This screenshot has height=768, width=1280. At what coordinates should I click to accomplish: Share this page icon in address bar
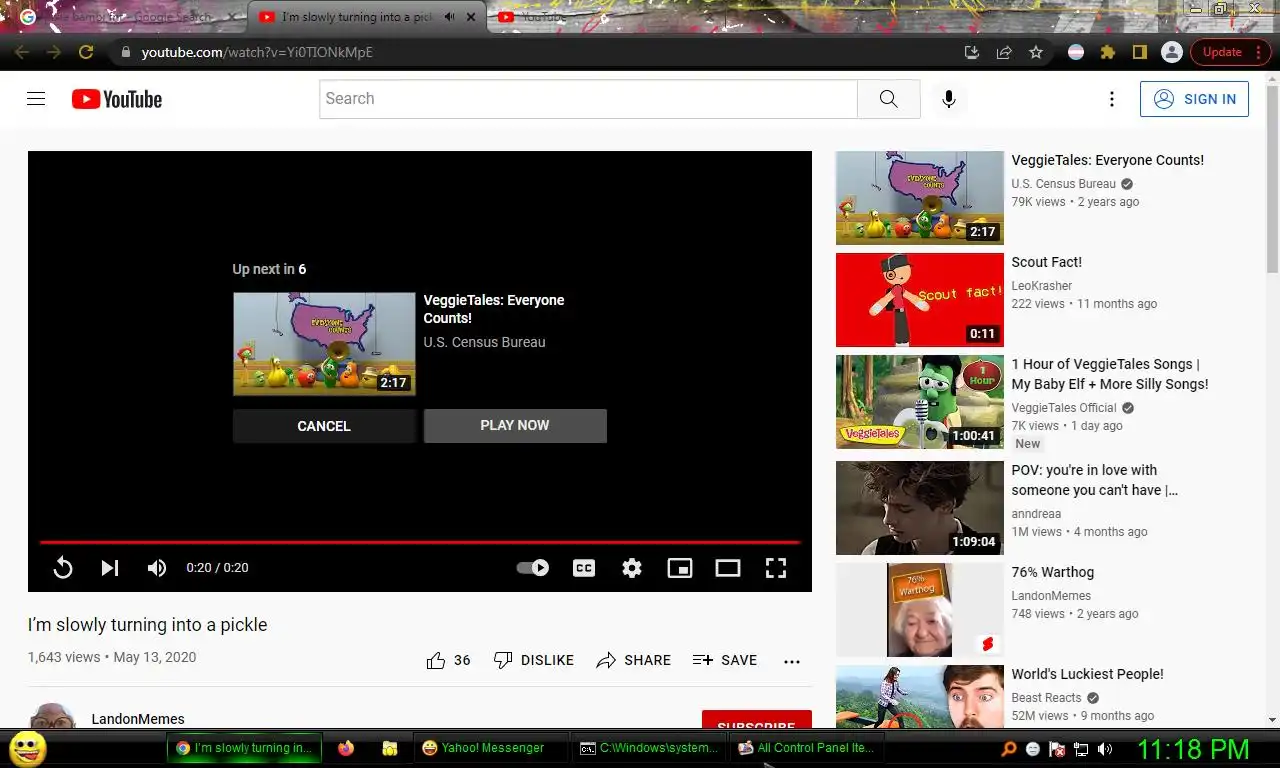click(x=1004, y=52)
